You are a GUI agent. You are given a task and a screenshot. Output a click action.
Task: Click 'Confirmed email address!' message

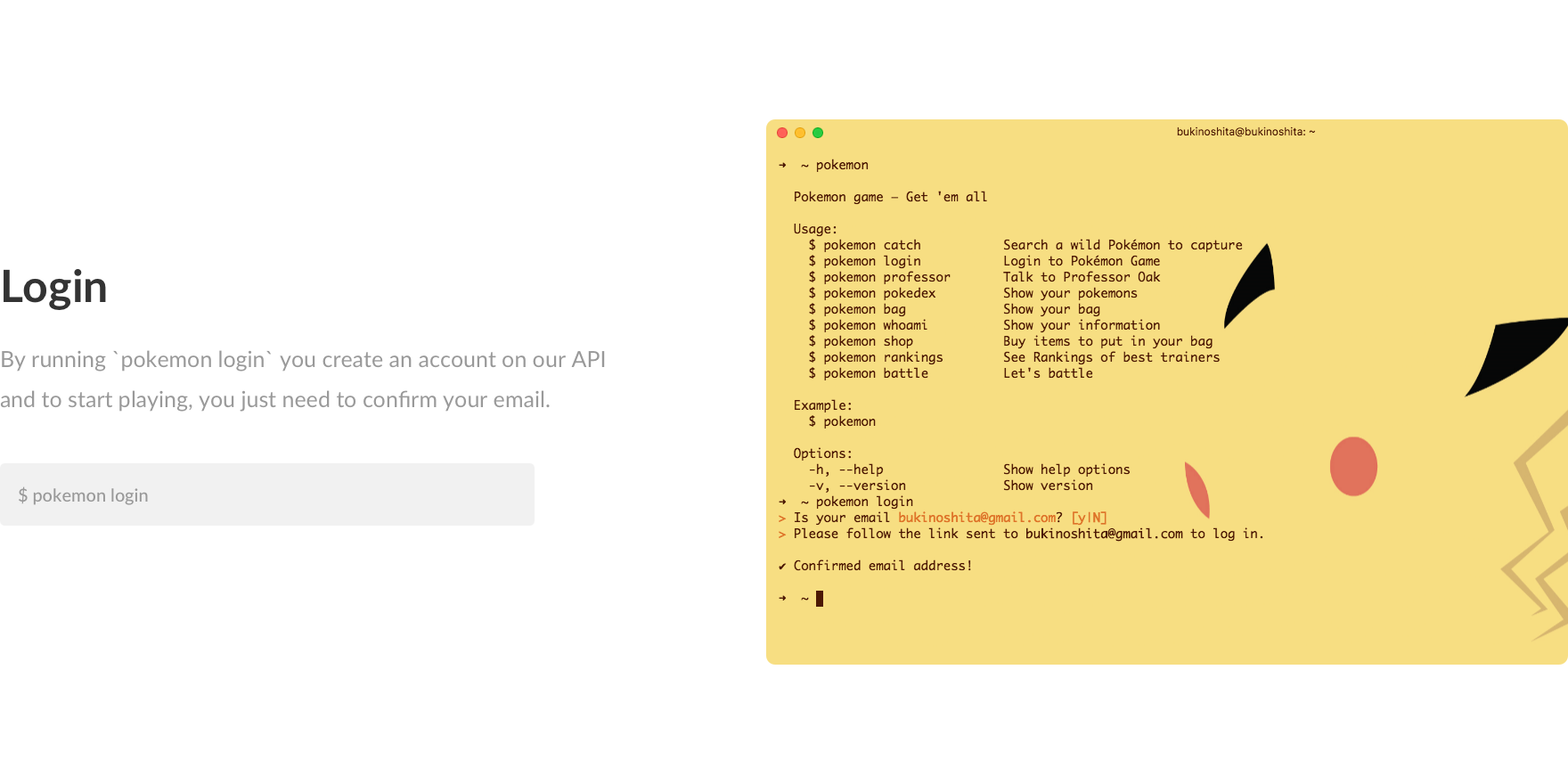tap(882, 566)
